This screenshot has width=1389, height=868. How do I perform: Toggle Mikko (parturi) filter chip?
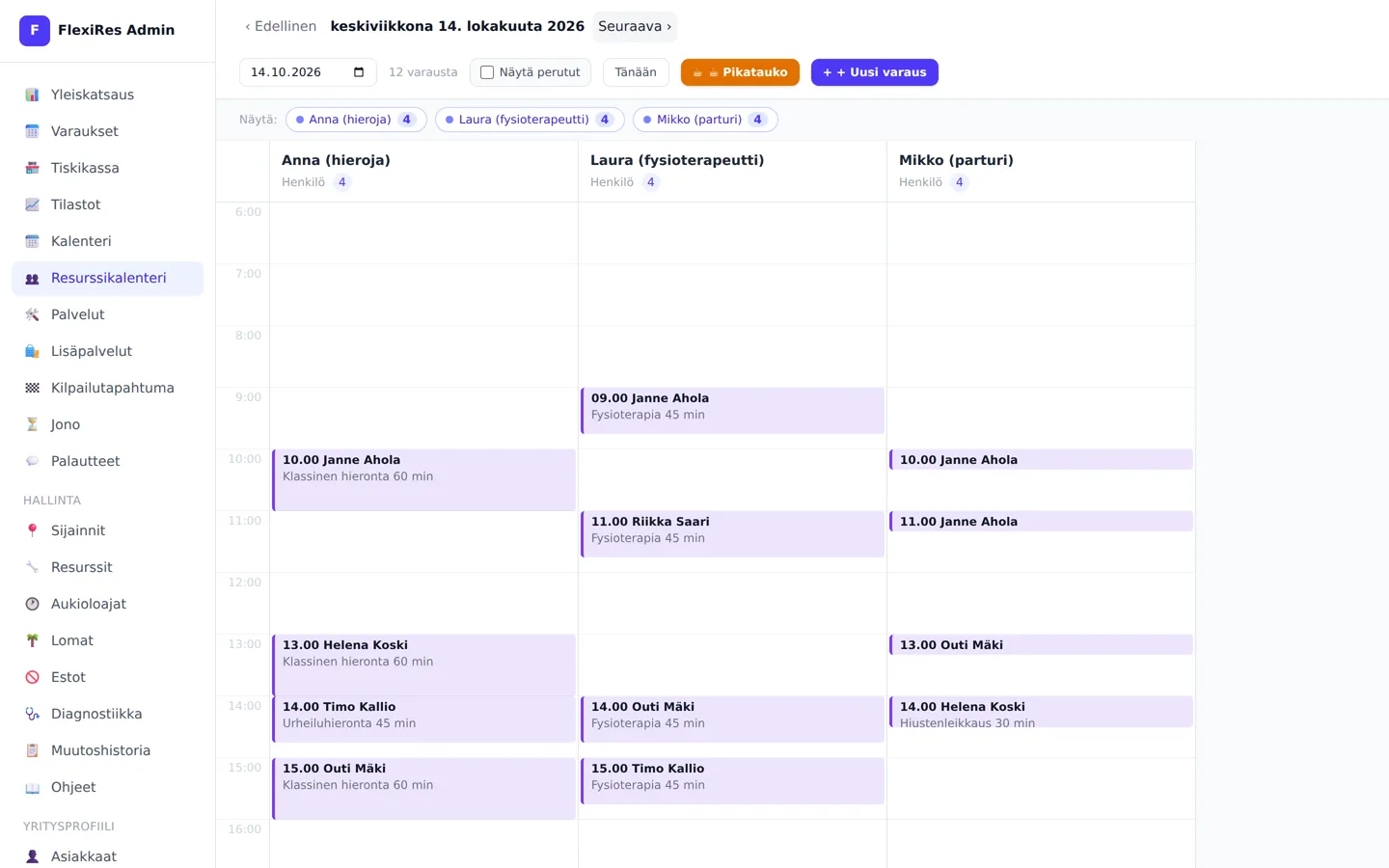click(x=705, y=120)
